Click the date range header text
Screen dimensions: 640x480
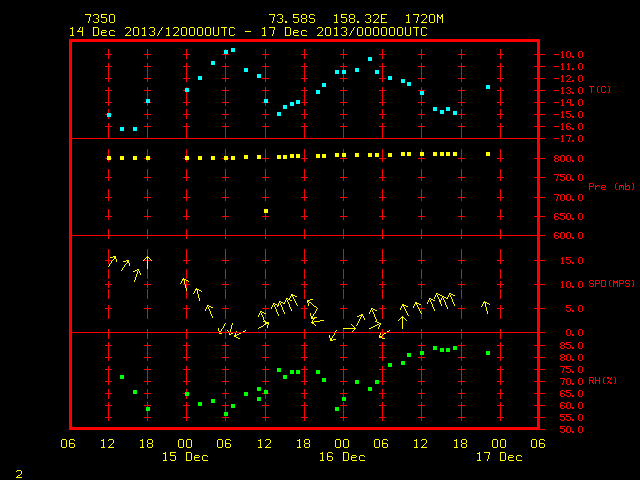pos(248,32)
